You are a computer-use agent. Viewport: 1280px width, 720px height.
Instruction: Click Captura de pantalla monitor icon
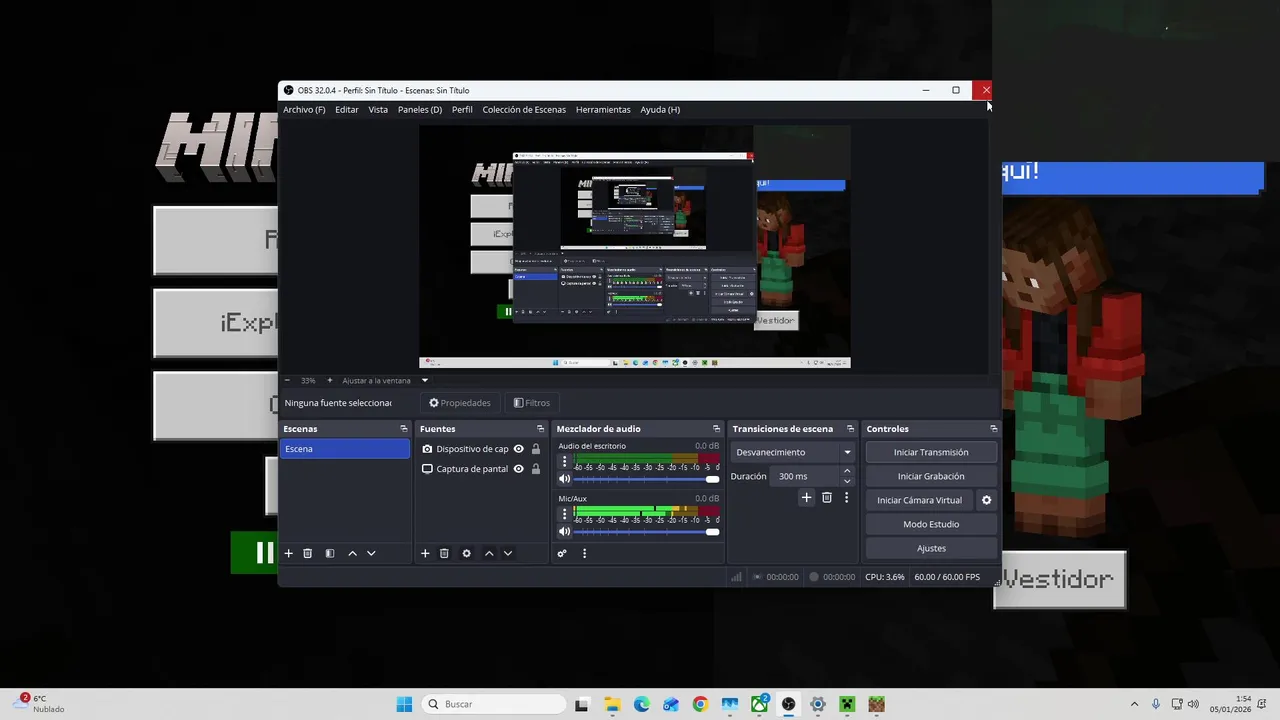(x=427, y=469)
